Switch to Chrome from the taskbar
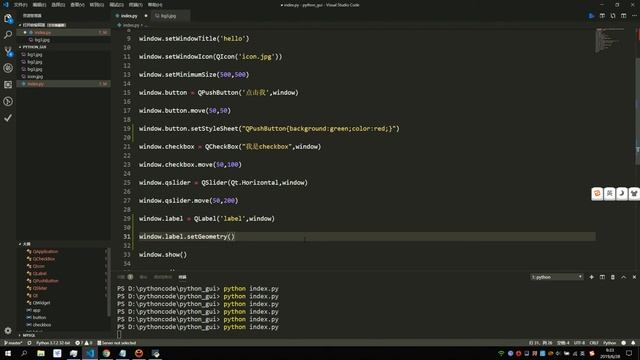Viewport: 640px width, 360px height. point(106,353)
